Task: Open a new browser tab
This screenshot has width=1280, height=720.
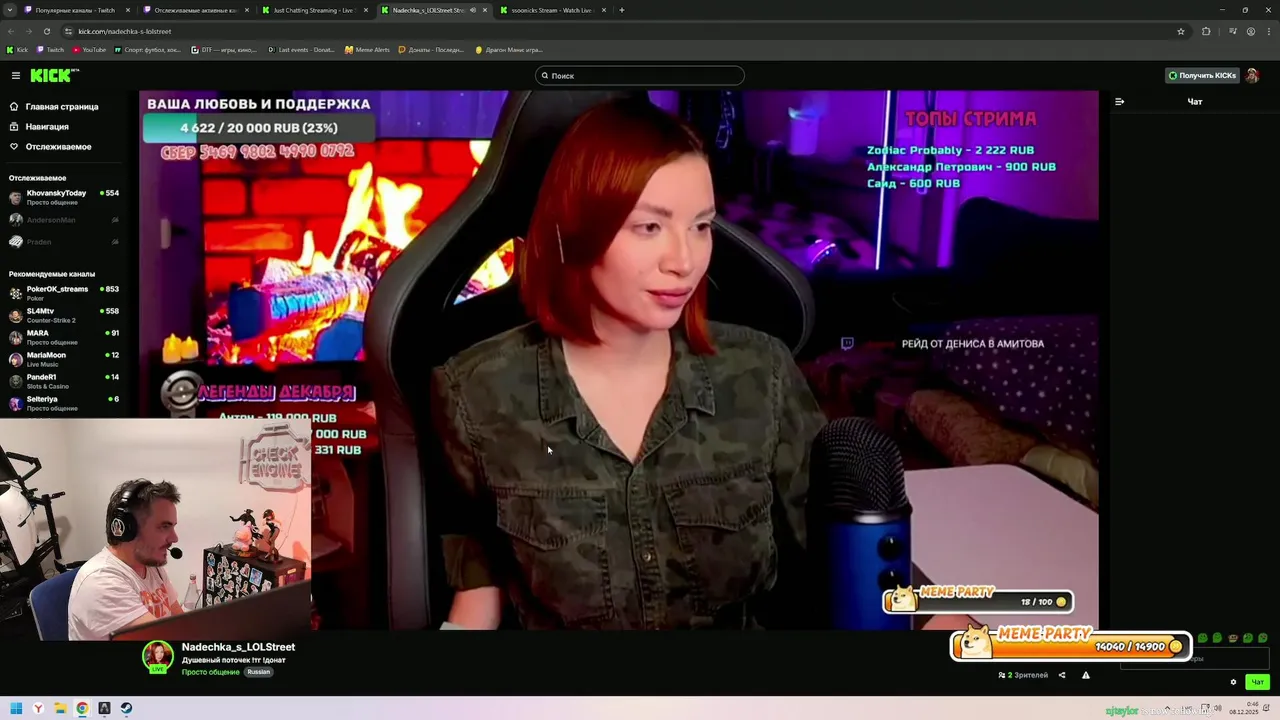Action: tap(622, 10)
